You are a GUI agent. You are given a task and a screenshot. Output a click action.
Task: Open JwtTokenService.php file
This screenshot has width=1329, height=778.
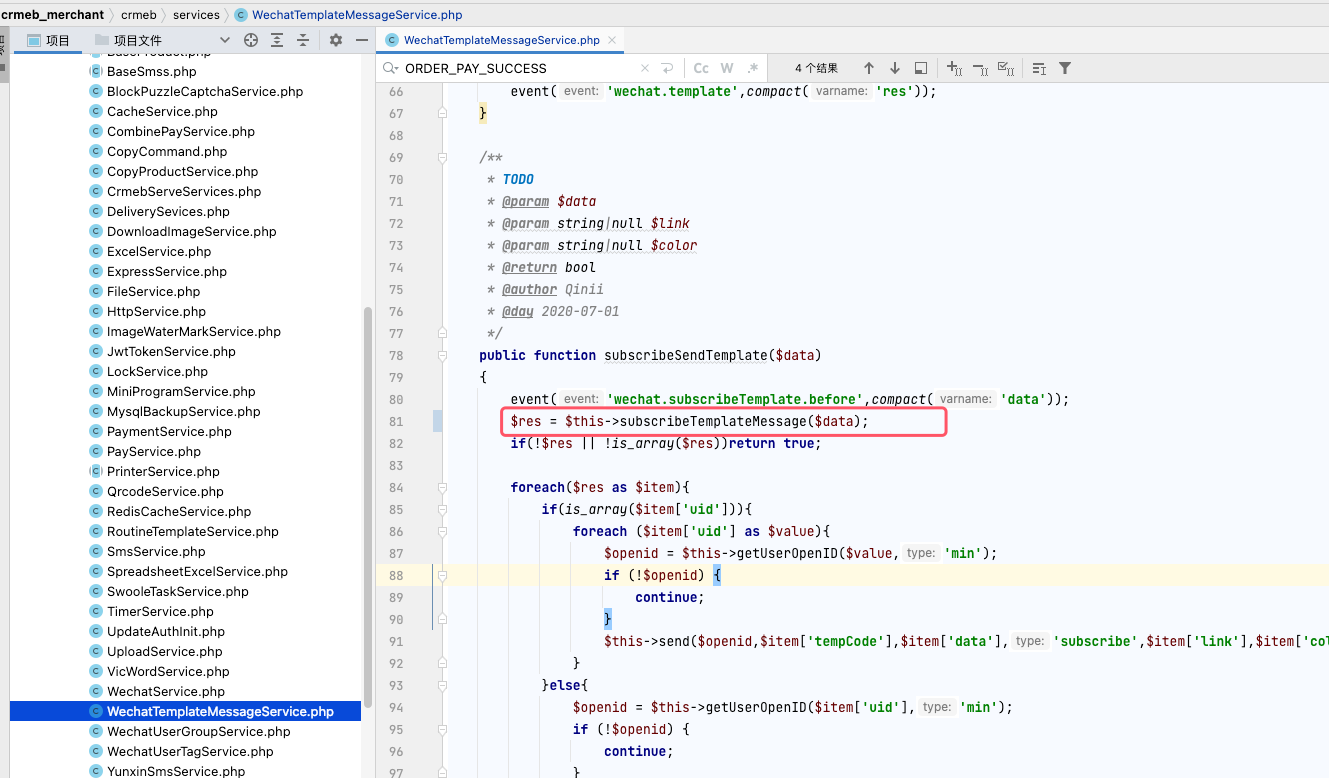pyautogui.click(x=171, y=351)
